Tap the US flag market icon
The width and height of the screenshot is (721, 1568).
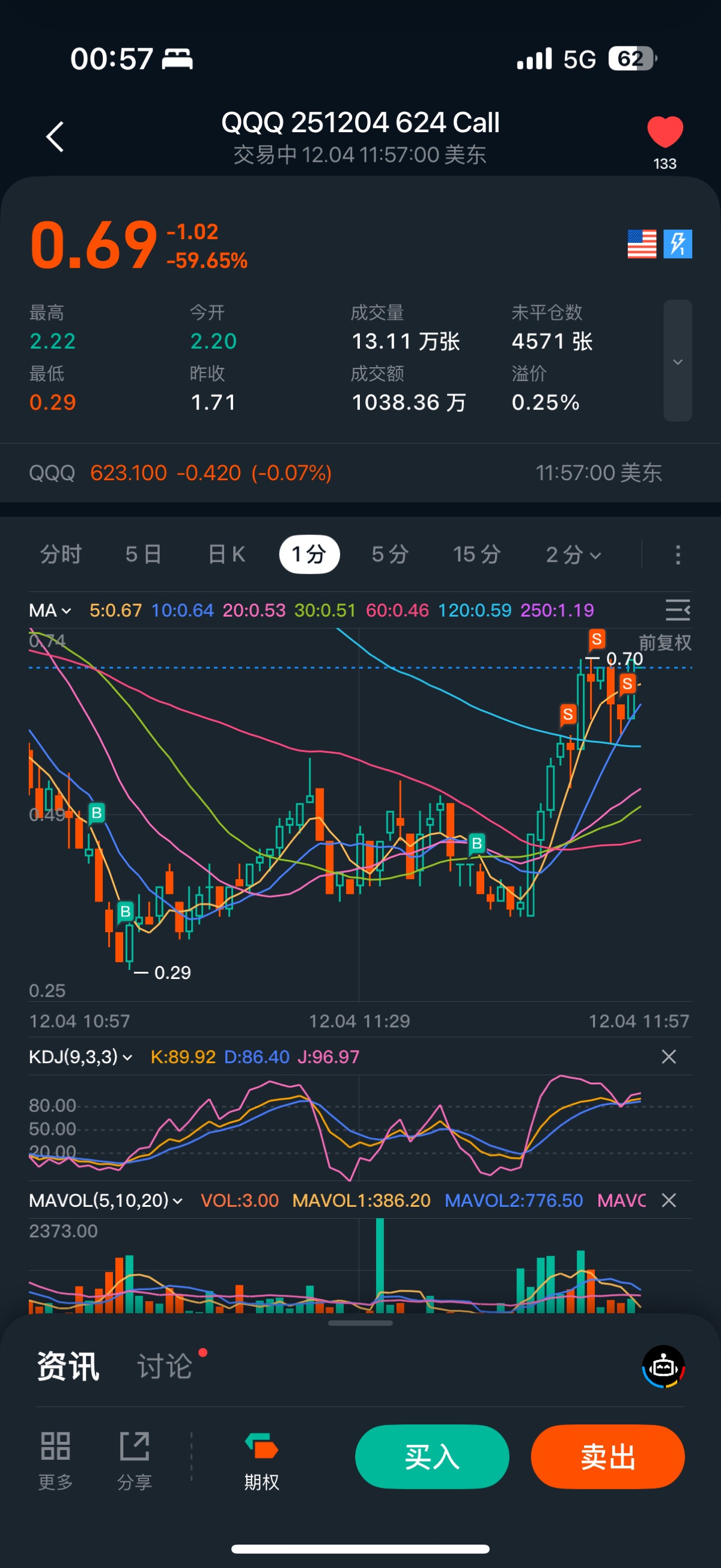pos(641,244)
